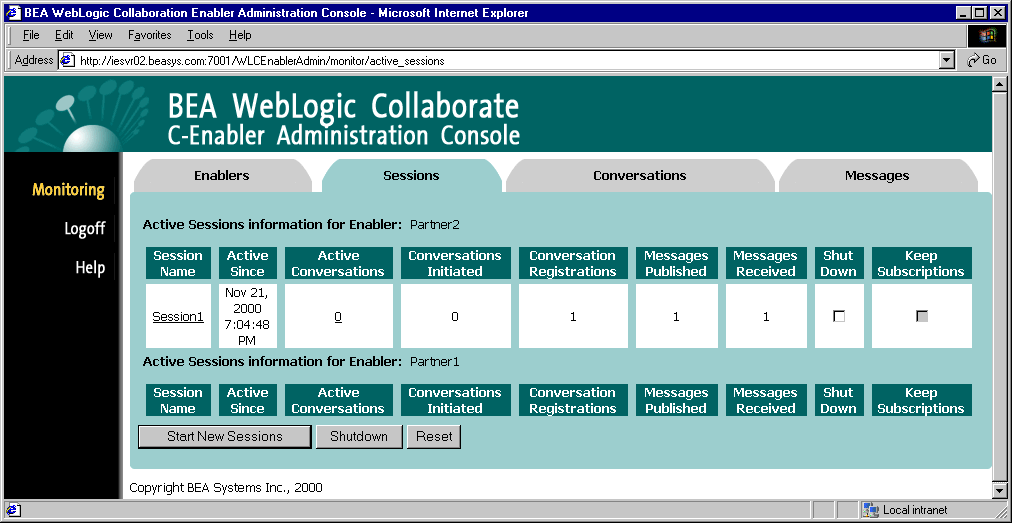The width and height of the screenshot is (1012, 523).
Task: Open the address bar dropdown arrow
Action: [946, 61]
